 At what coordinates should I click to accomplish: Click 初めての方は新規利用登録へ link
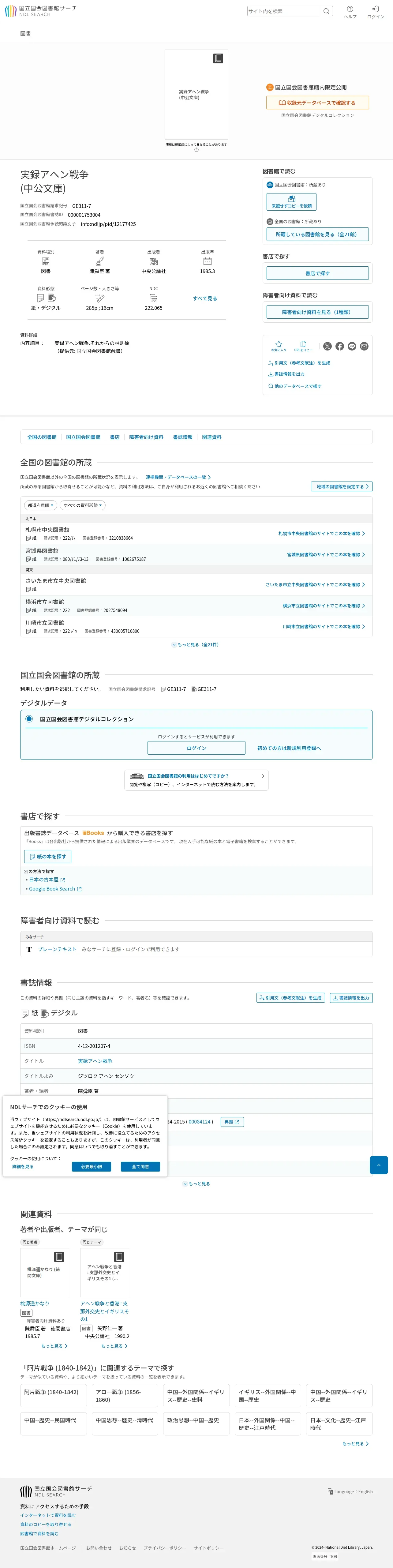pos(289,748)
